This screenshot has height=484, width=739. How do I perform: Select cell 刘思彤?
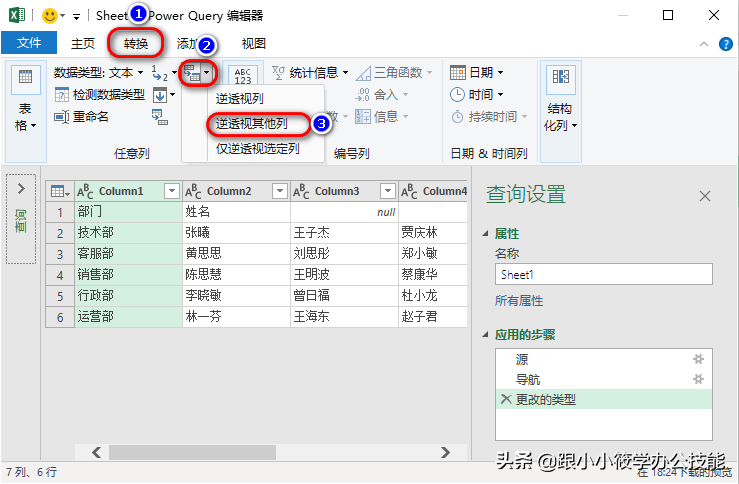point(344,254)
